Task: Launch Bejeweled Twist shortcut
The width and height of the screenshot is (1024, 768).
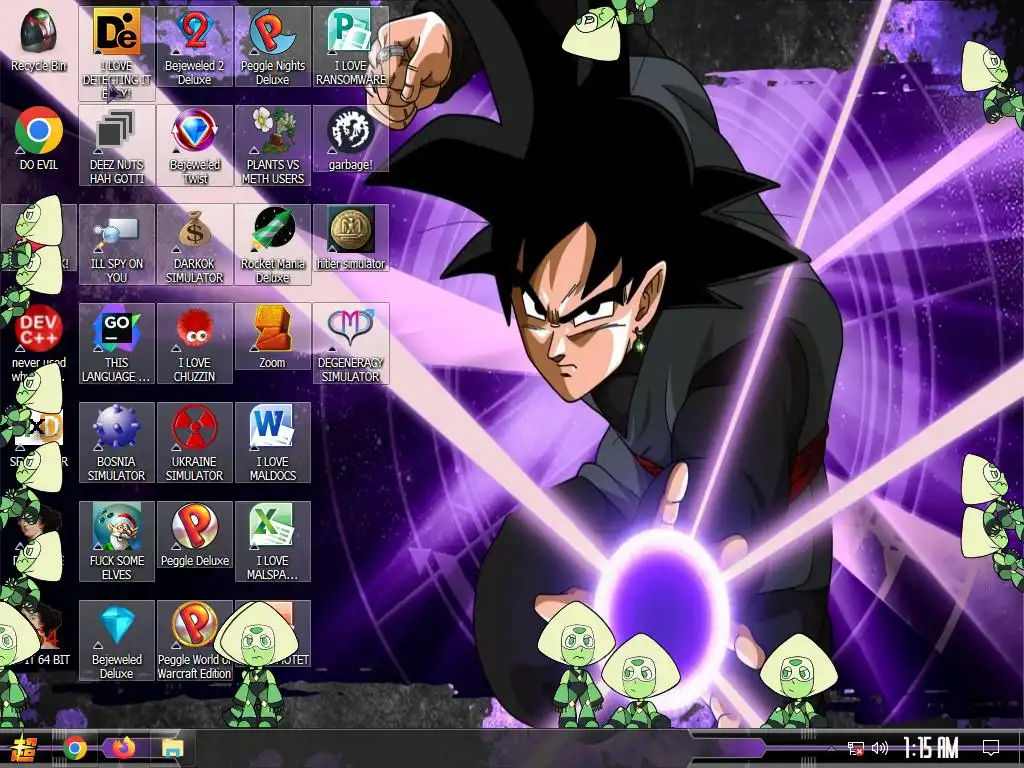Action: point(195,146)
